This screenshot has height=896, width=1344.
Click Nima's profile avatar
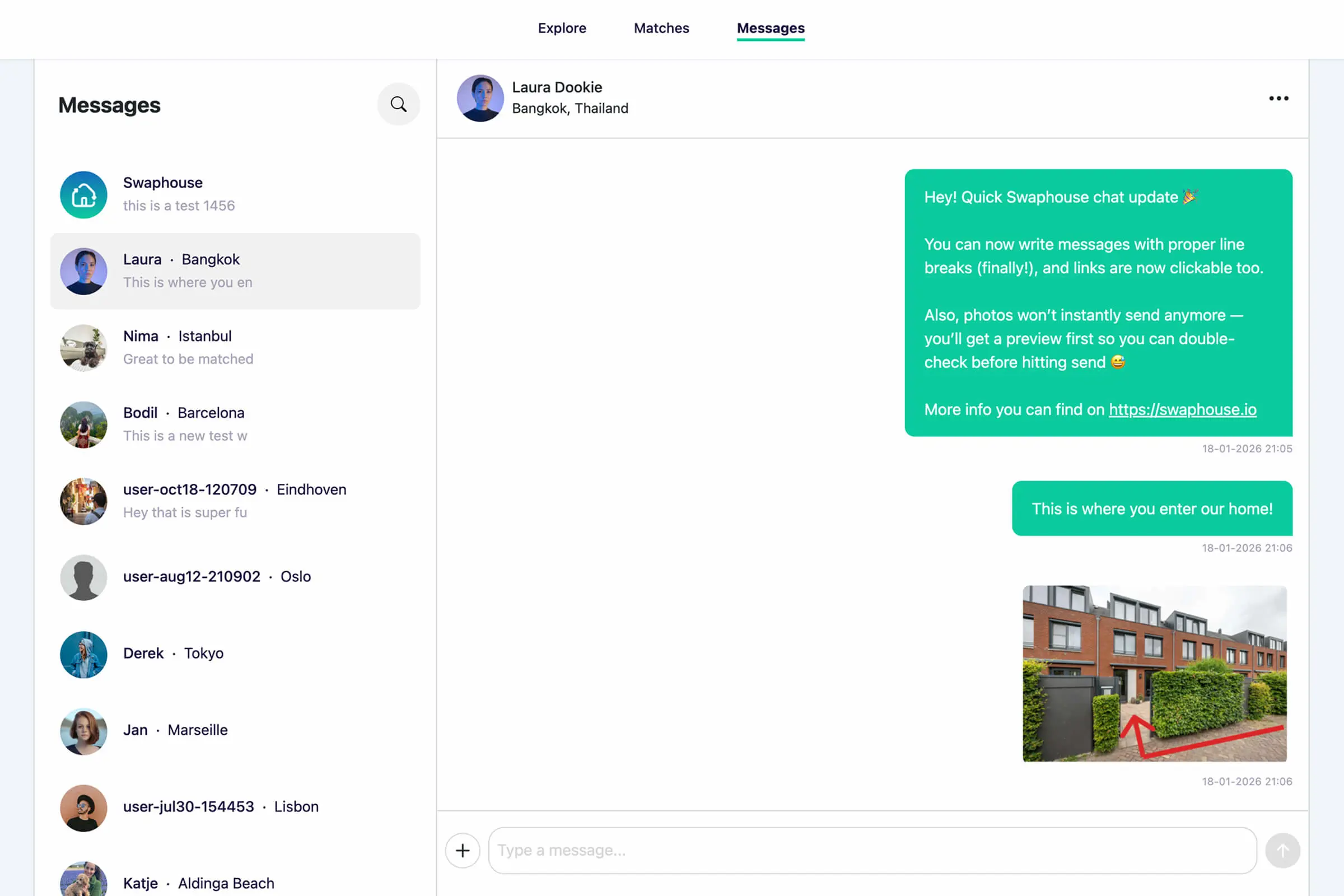point(83,347)
